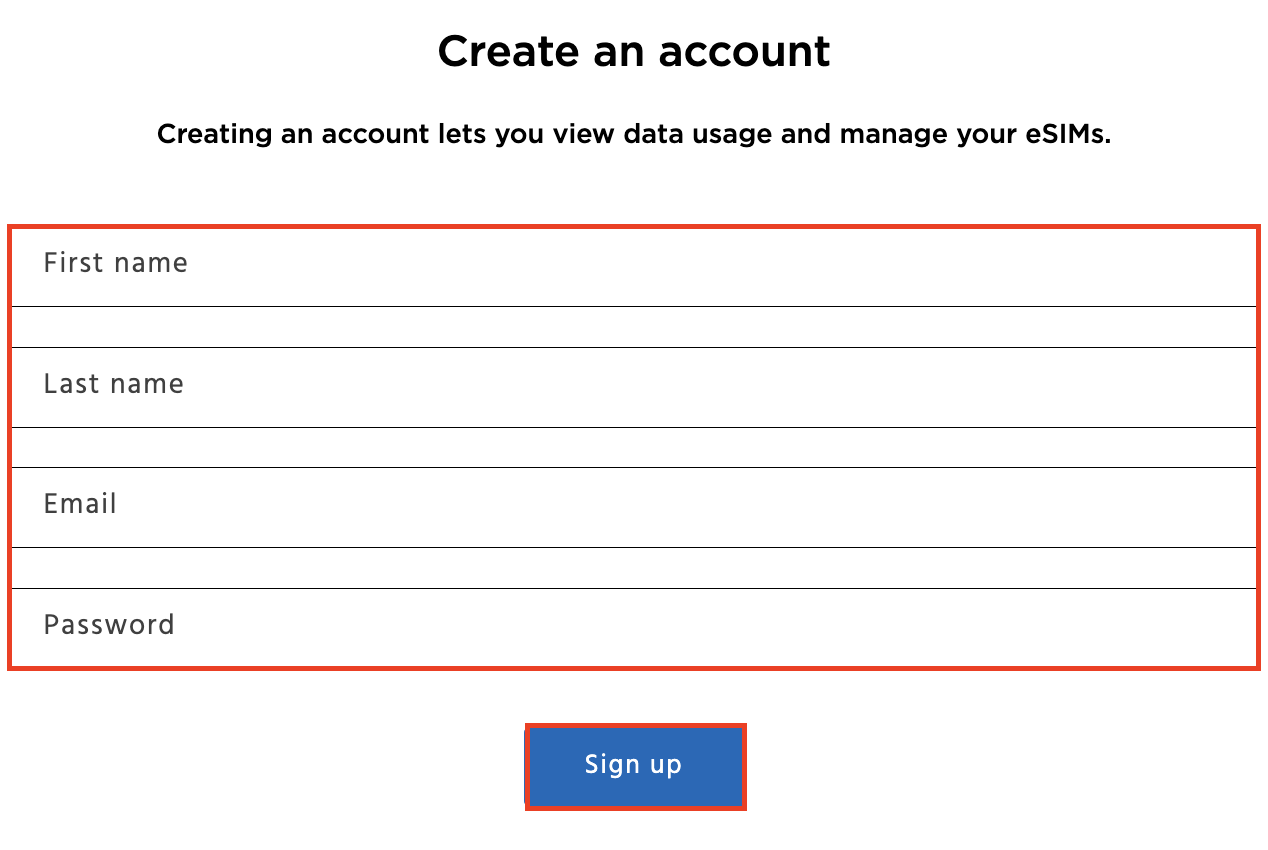Click the empty row between Email and Password

(x=634, y=567)
